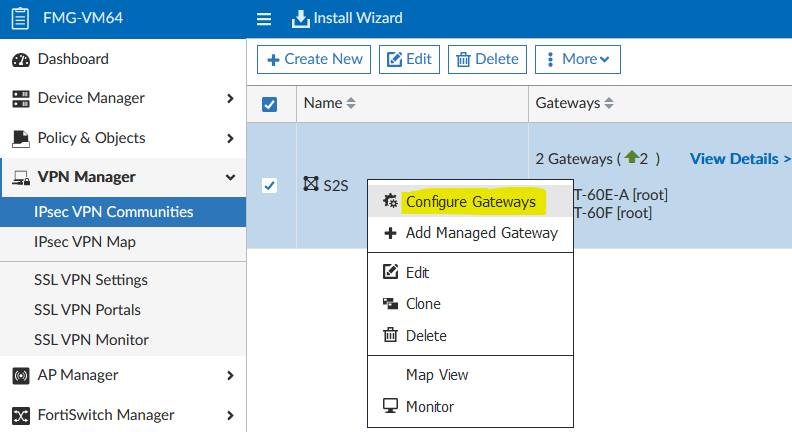Uncheck the S2S row checkbox

pyautogui.click(x=270, y=186)
